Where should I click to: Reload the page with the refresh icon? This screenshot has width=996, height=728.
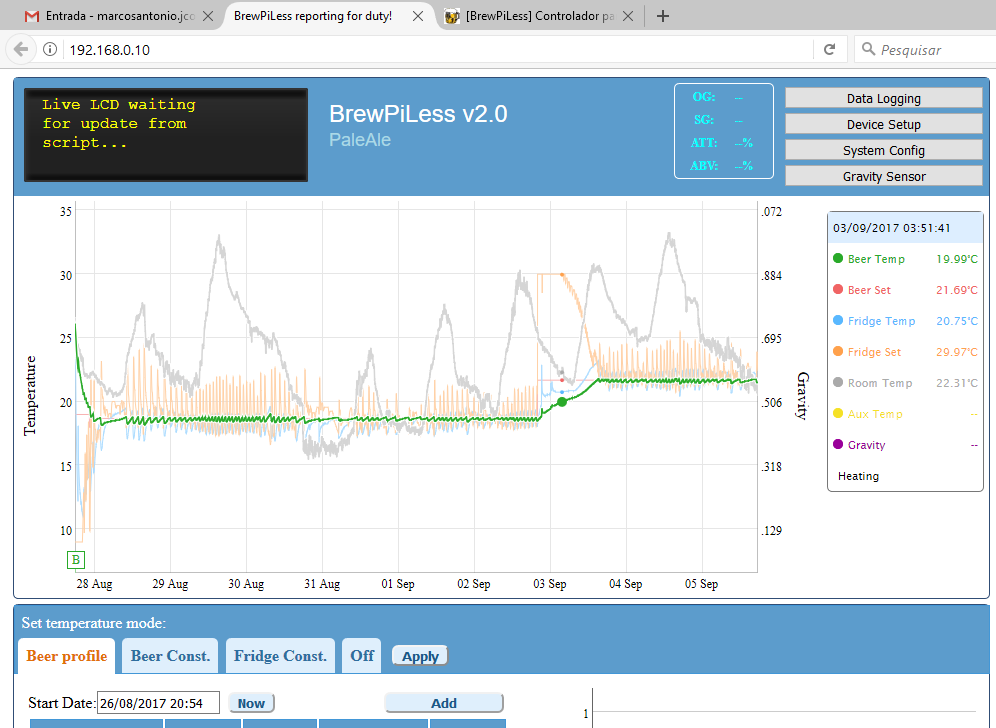830,50
